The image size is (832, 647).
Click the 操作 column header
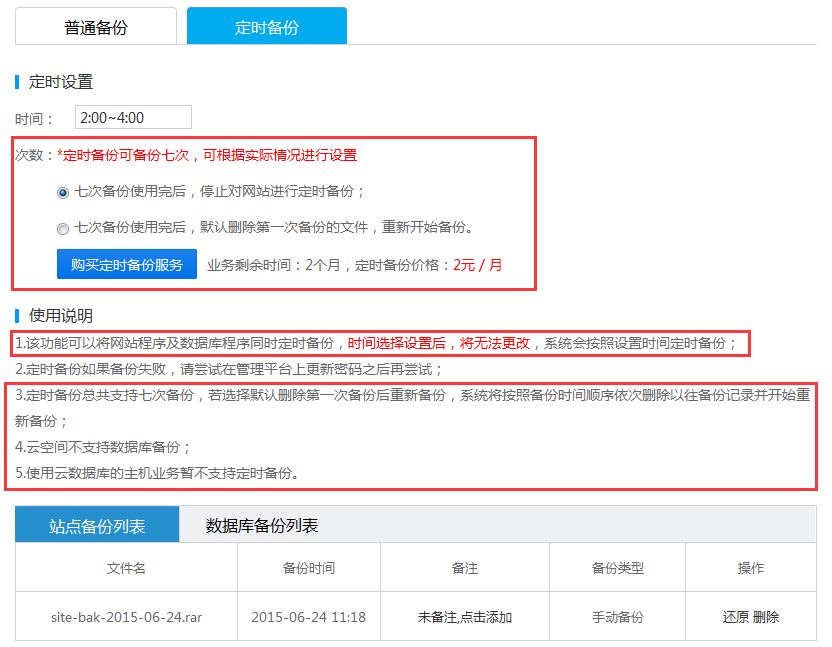751,568
